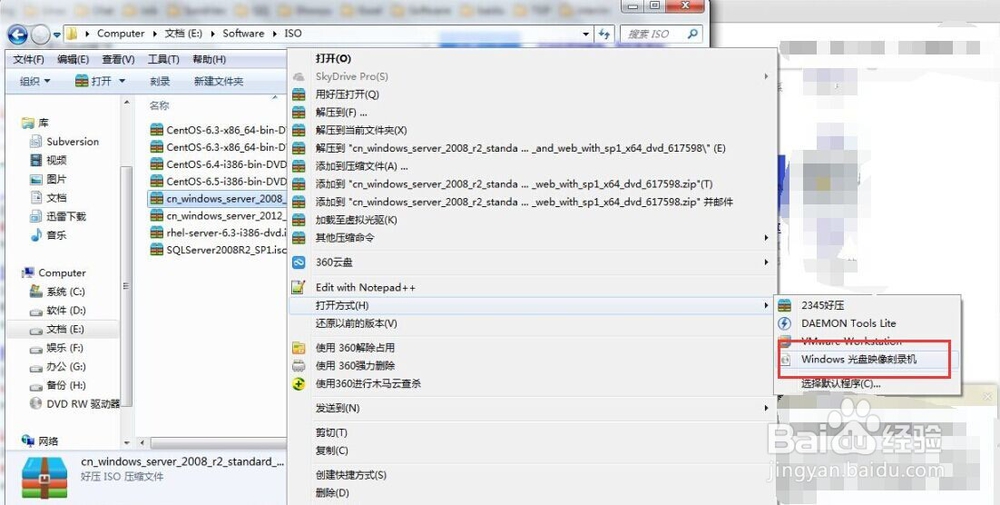
Task: Click the large ISO archive preview icon
Action: (x=45, y=476)
